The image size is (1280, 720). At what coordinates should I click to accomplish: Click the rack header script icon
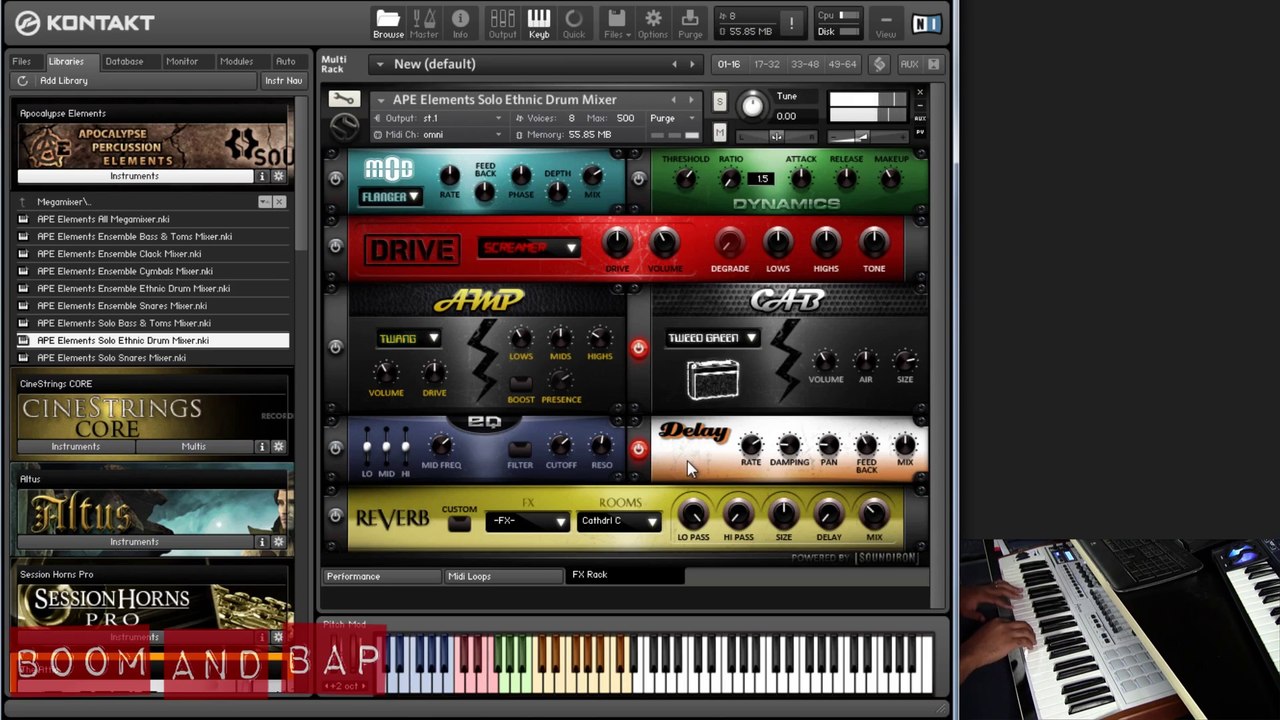pyautogui.click(x=879, y=64)
